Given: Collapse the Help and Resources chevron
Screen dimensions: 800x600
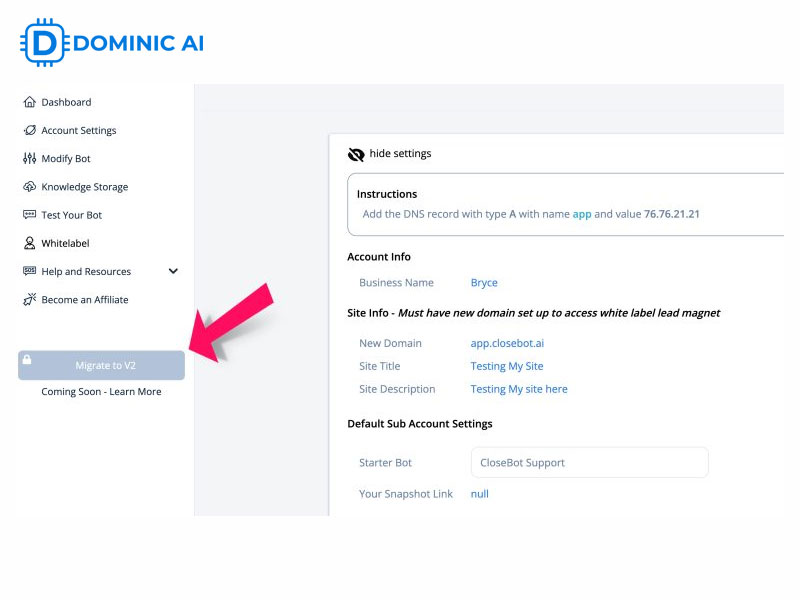Looking at the screenshot, I should [x=172, y=271].
